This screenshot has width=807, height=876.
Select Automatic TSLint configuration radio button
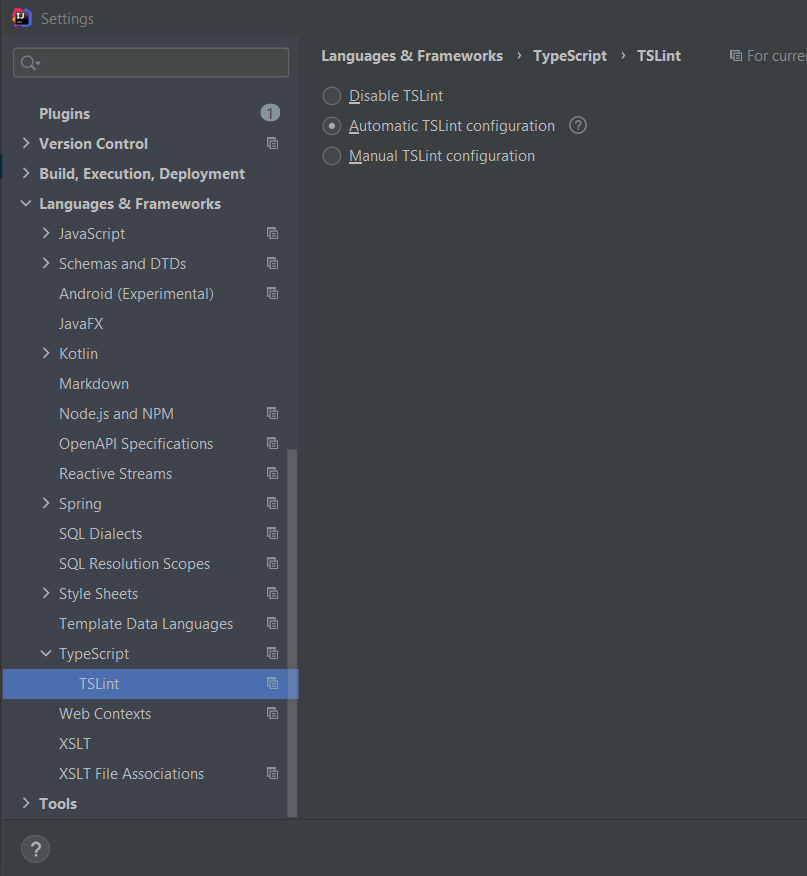331,126
